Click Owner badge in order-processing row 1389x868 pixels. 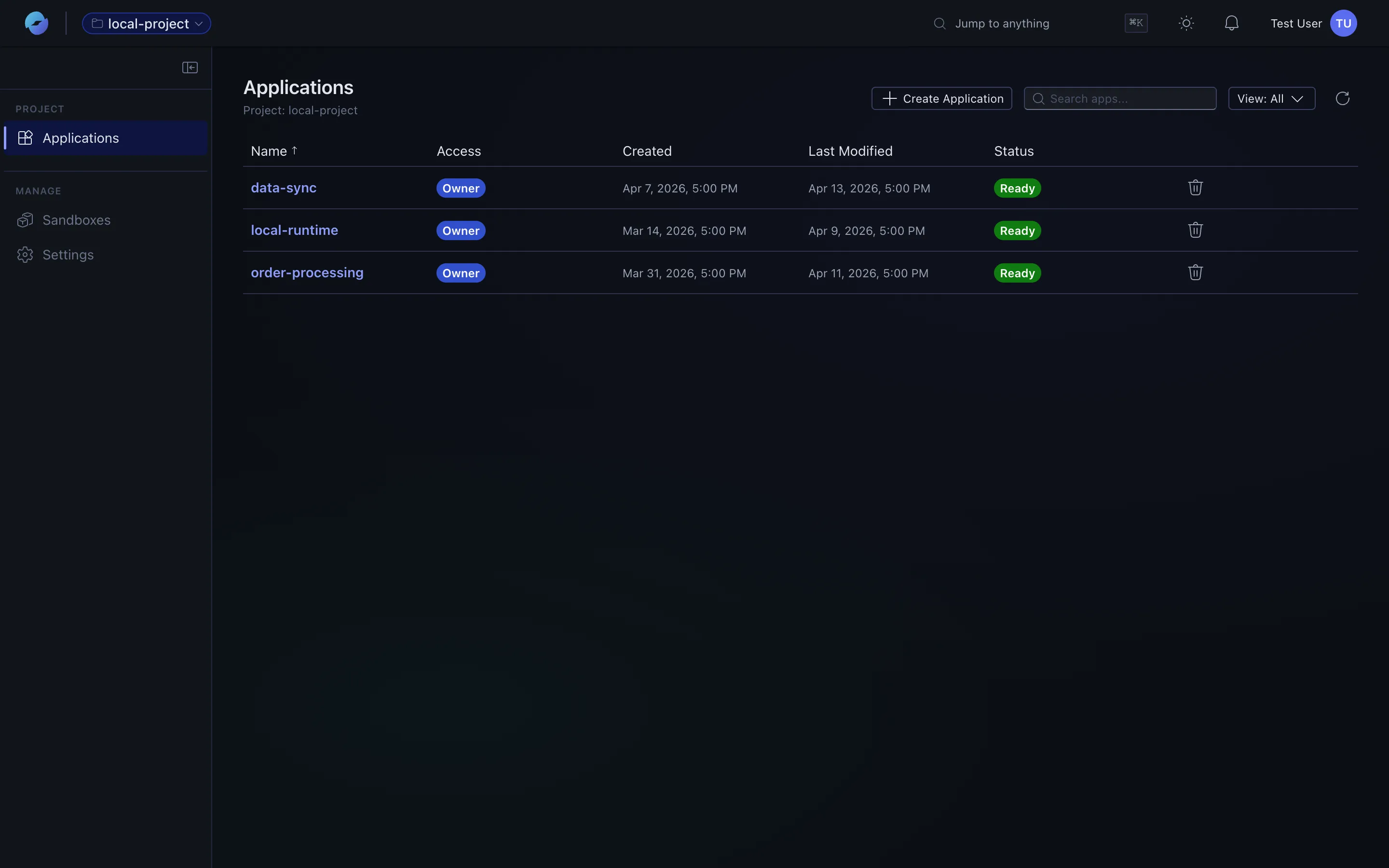tap(461, 273)
